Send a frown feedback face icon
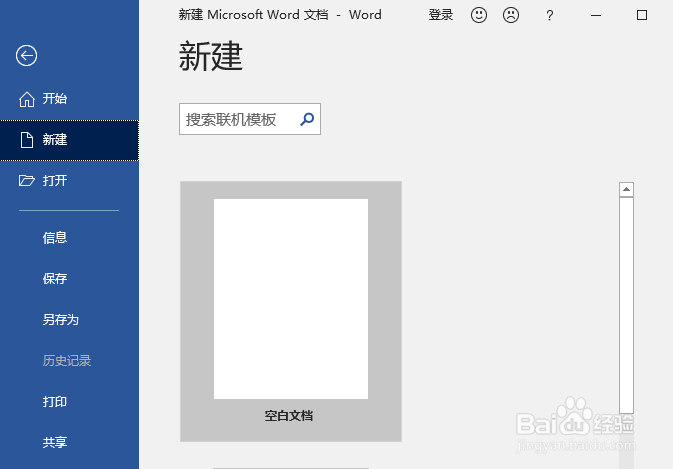Image resolution: width=673 pixels, height=469 pixels. [511, 15]
